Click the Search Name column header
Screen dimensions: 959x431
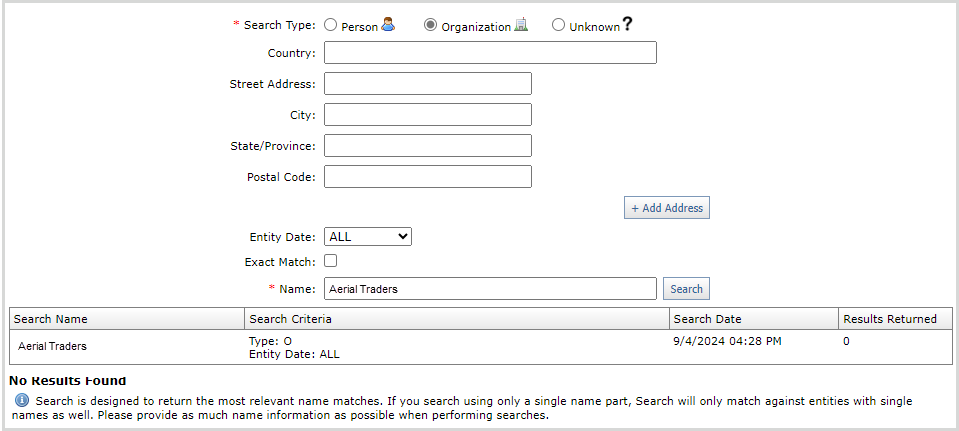51,319
